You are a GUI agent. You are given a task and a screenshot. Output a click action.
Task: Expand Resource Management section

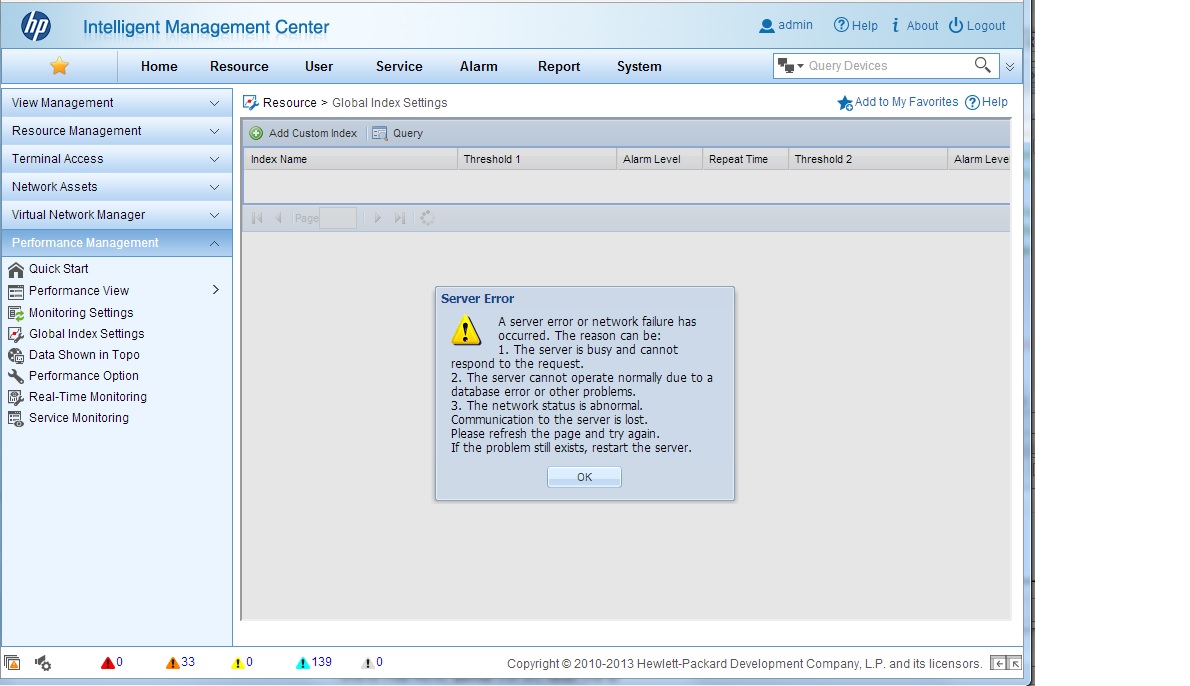[116, 131]
